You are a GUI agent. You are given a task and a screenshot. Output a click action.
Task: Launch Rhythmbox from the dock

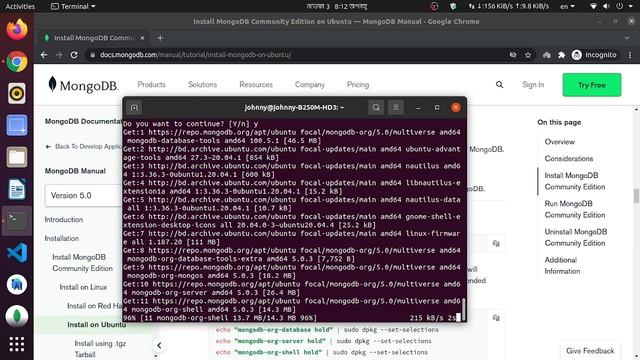17,94
